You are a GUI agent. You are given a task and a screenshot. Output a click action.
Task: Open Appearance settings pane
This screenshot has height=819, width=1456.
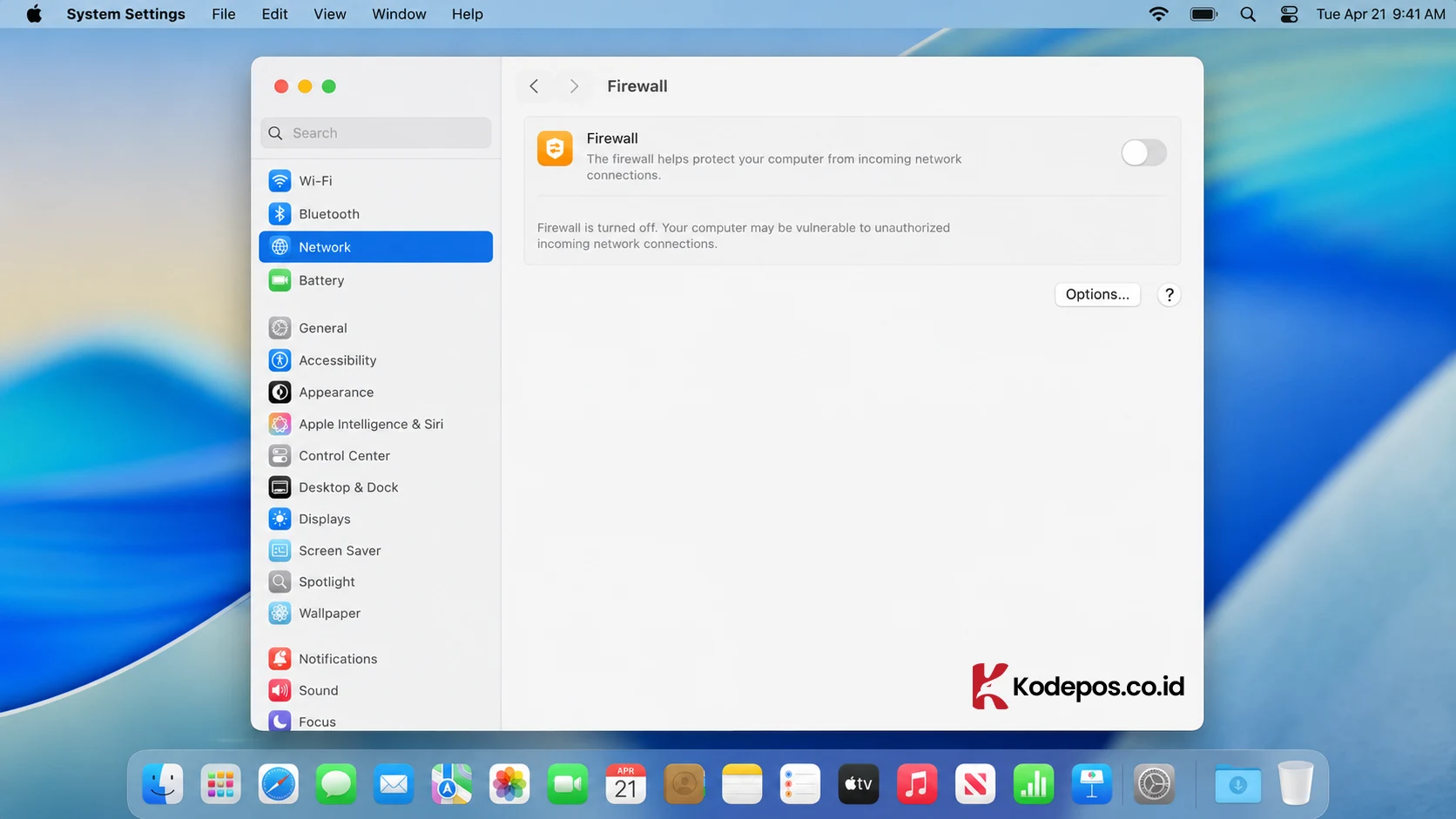tap(375, 393)
